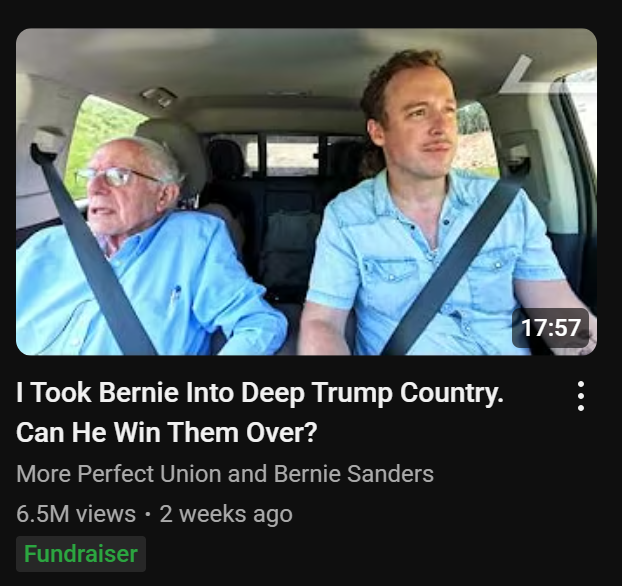Click the rear window of the truck cab
This screenshot has height=586, width=622.
click(x=286, y=155)
